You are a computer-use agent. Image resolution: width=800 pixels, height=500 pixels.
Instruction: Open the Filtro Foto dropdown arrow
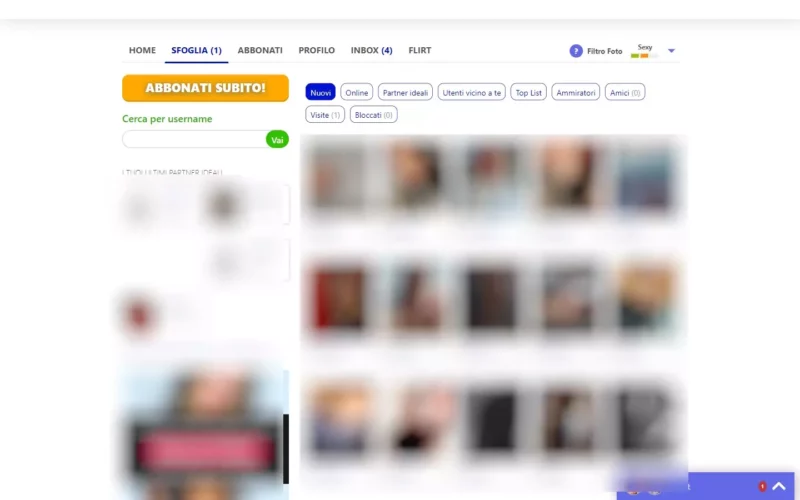672,51
